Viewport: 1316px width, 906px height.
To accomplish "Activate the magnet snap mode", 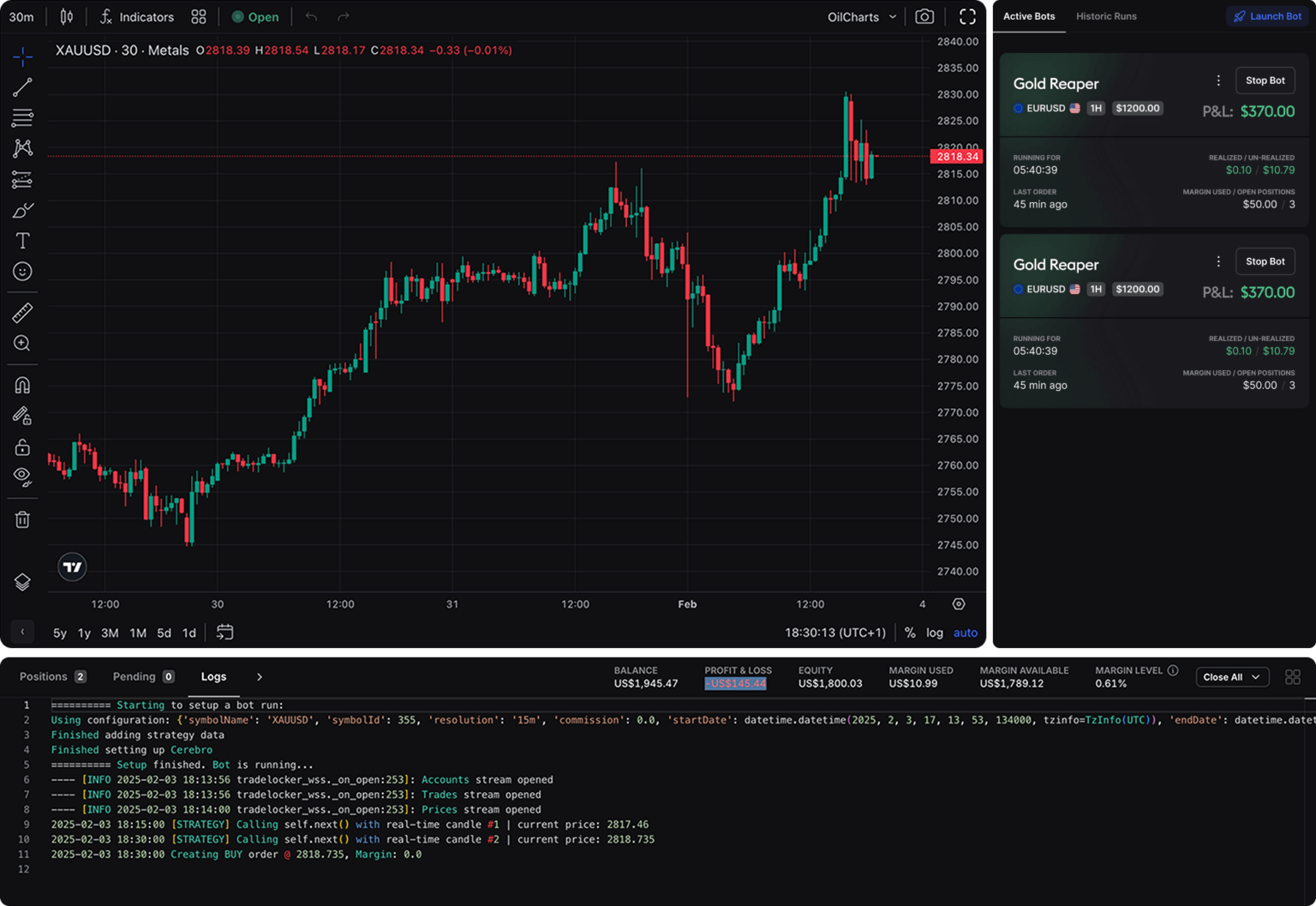I will 22,385.
